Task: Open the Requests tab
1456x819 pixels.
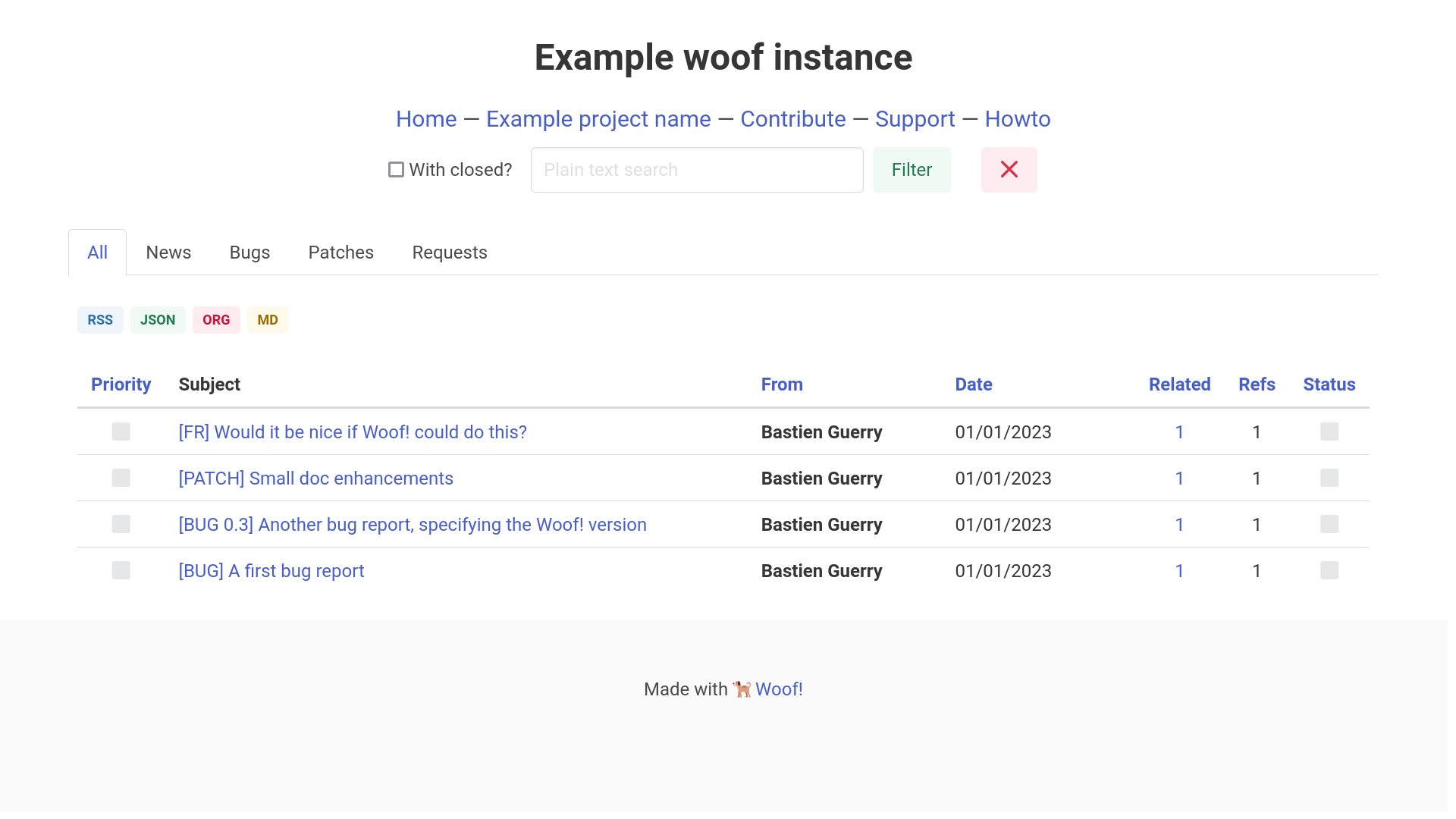Action: pyautogui.click(x=449, y=253)
